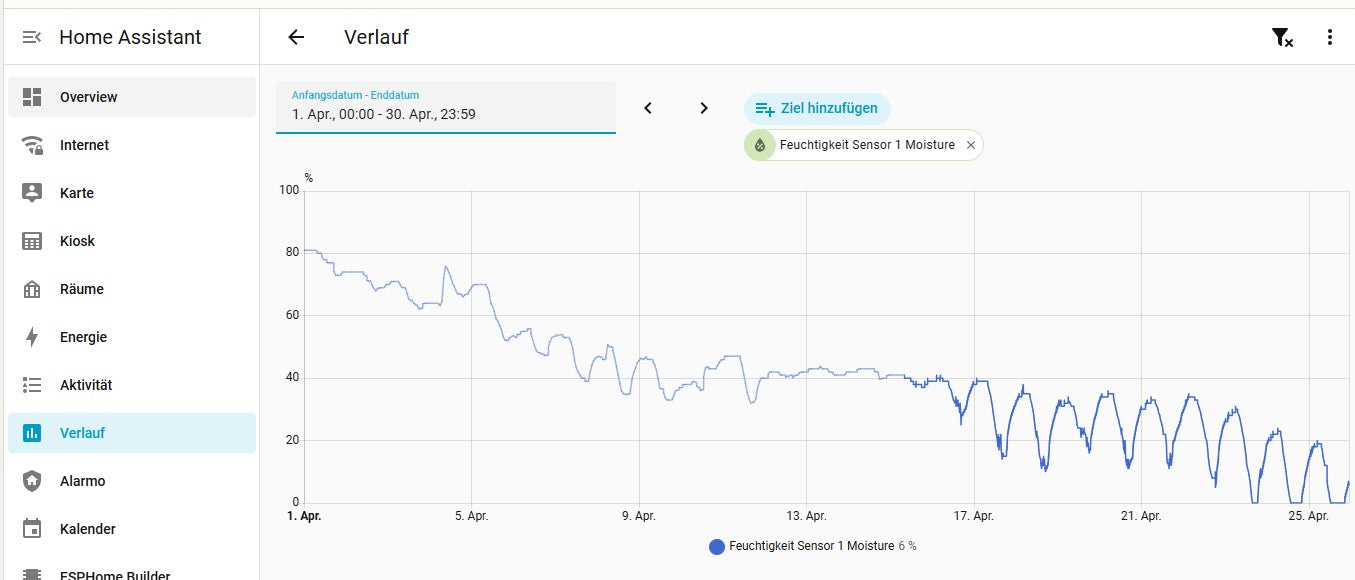The width and height of the screenshot is (1355, 580).
Task: Open the Kalender page
Action: (x=88, y=529)
